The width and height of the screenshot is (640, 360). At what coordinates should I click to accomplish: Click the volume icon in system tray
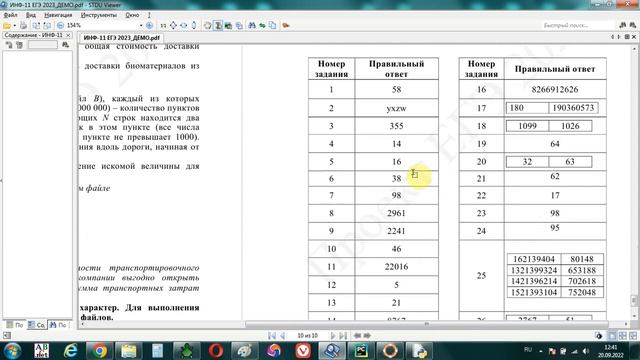tap(586, 351)
